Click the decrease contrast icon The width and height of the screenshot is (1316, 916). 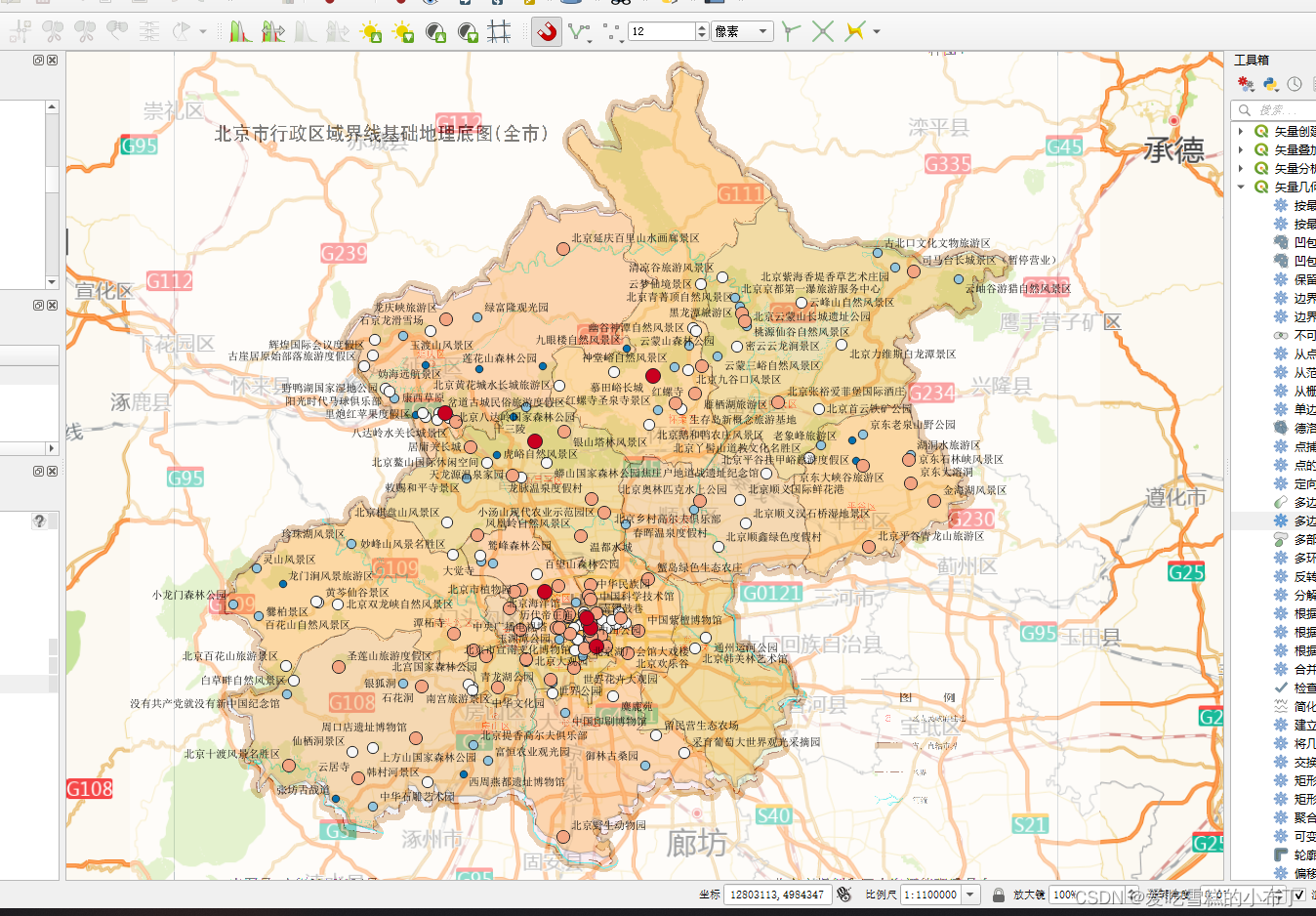pyautogui.click(x=468, y=32)
